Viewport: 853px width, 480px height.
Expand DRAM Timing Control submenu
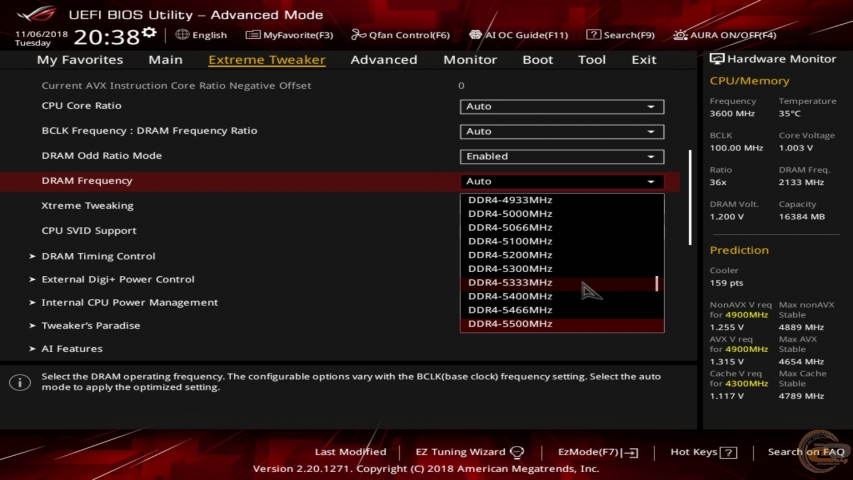pyautogui.click(x=98, y=256)
